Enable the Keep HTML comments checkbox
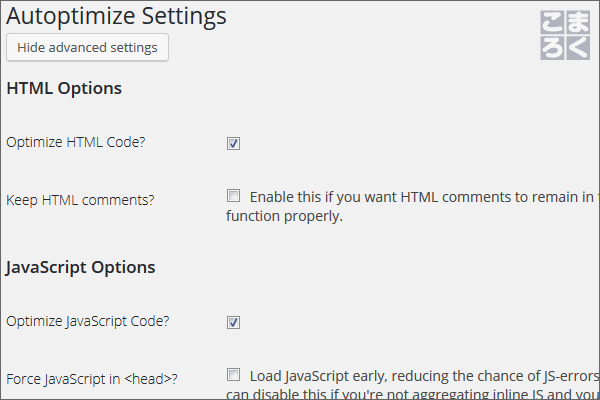This screenshot has width=600, height=400. pyautogui.click(x=233, y=196)
